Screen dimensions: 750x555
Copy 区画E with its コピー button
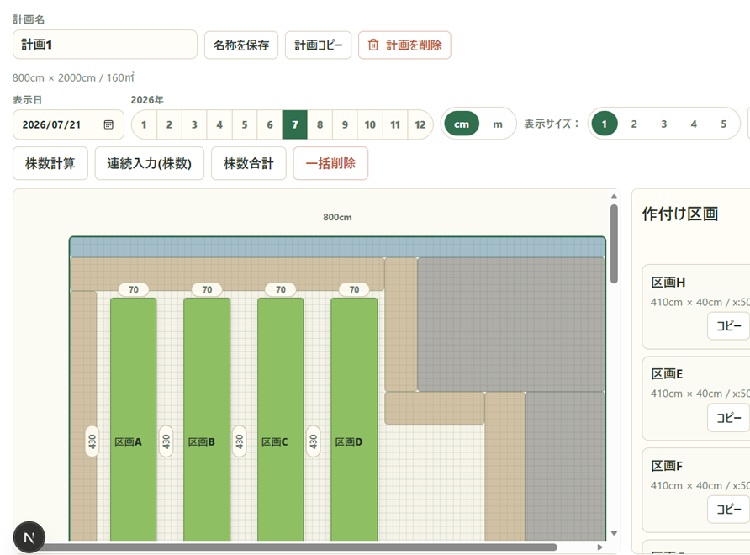[x=728, y=418]
